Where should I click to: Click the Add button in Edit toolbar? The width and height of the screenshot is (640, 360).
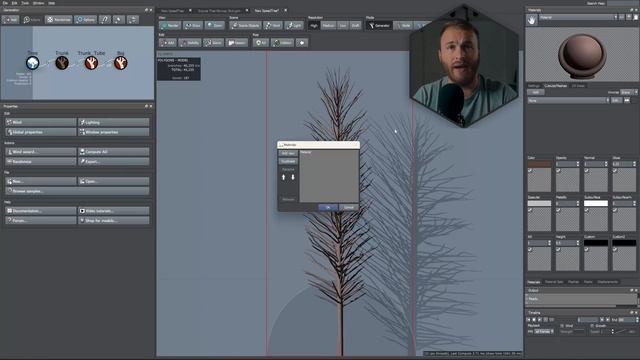(x=167, y=42)
